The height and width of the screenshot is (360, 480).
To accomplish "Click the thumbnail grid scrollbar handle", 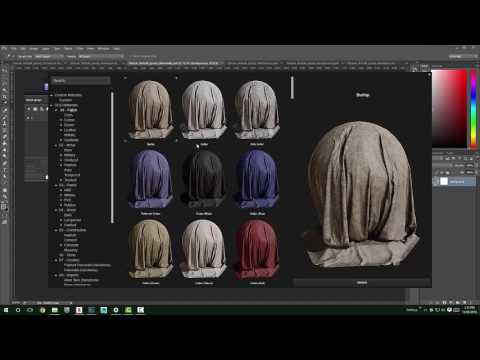I will pyautogui.click(x=292, y=87).
